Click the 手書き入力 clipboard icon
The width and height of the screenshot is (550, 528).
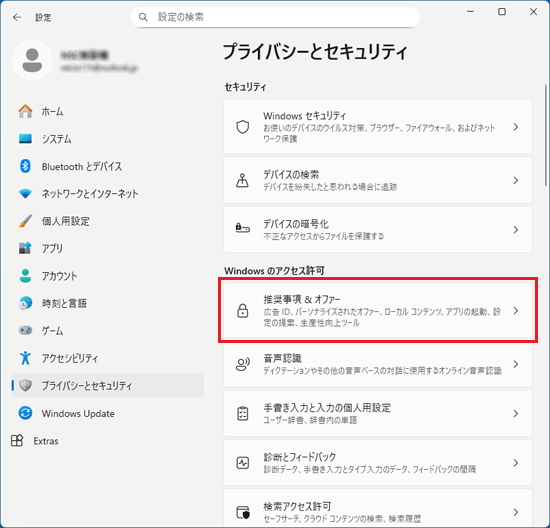tap(242, 413)
